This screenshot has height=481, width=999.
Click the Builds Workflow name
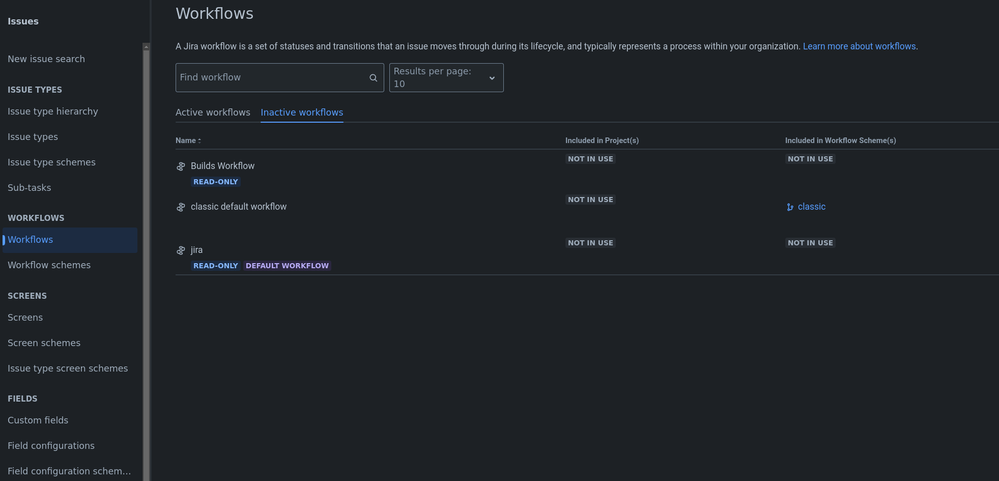click(x=222, y=166)
